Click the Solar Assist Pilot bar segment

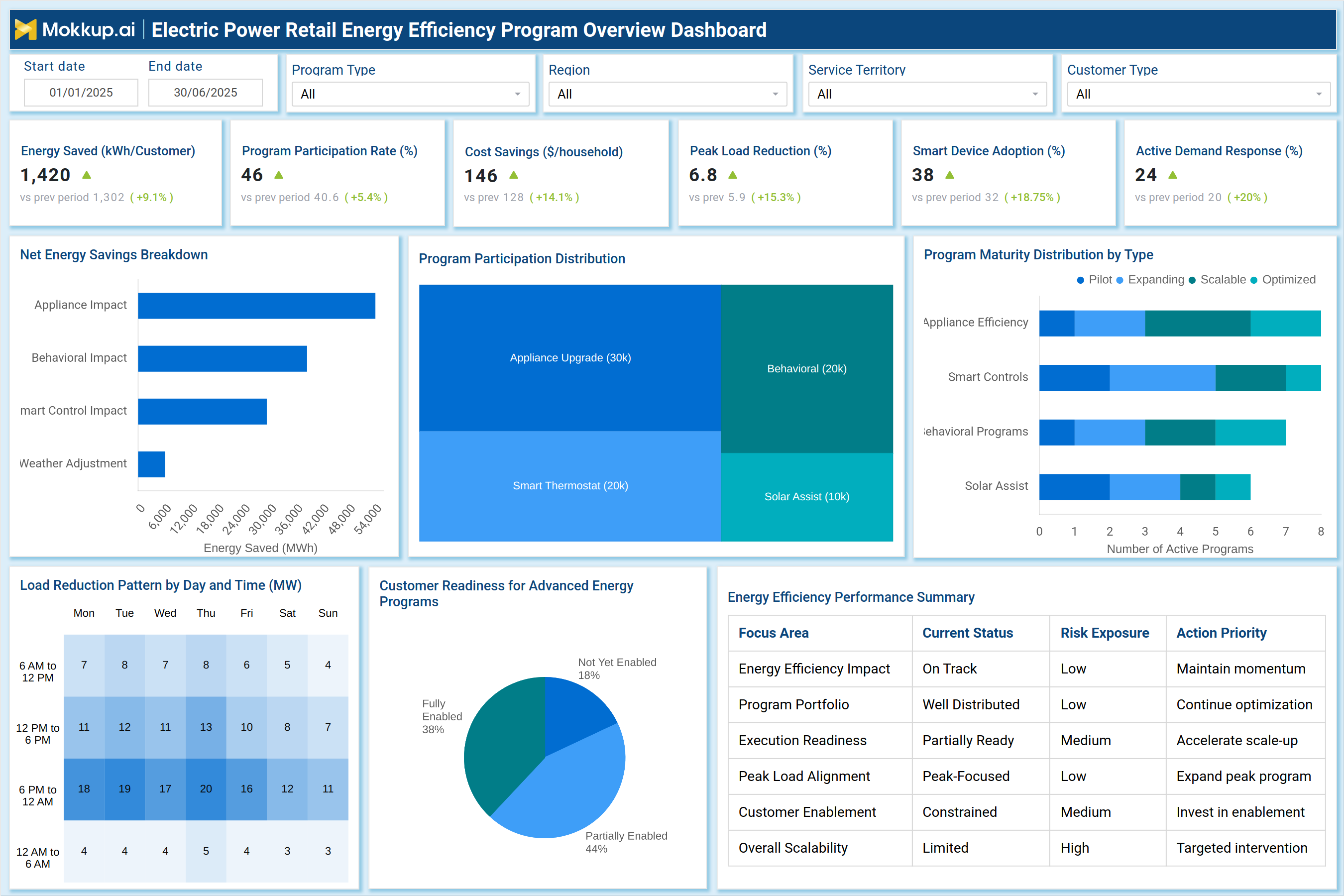pyautogui.click(x=1074, y=487)
